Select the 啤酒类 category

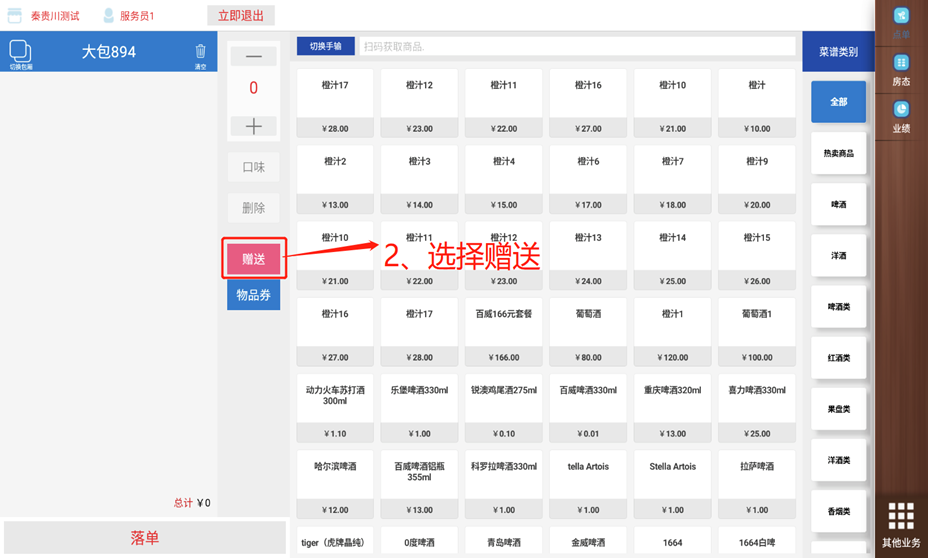click(838, 307)
